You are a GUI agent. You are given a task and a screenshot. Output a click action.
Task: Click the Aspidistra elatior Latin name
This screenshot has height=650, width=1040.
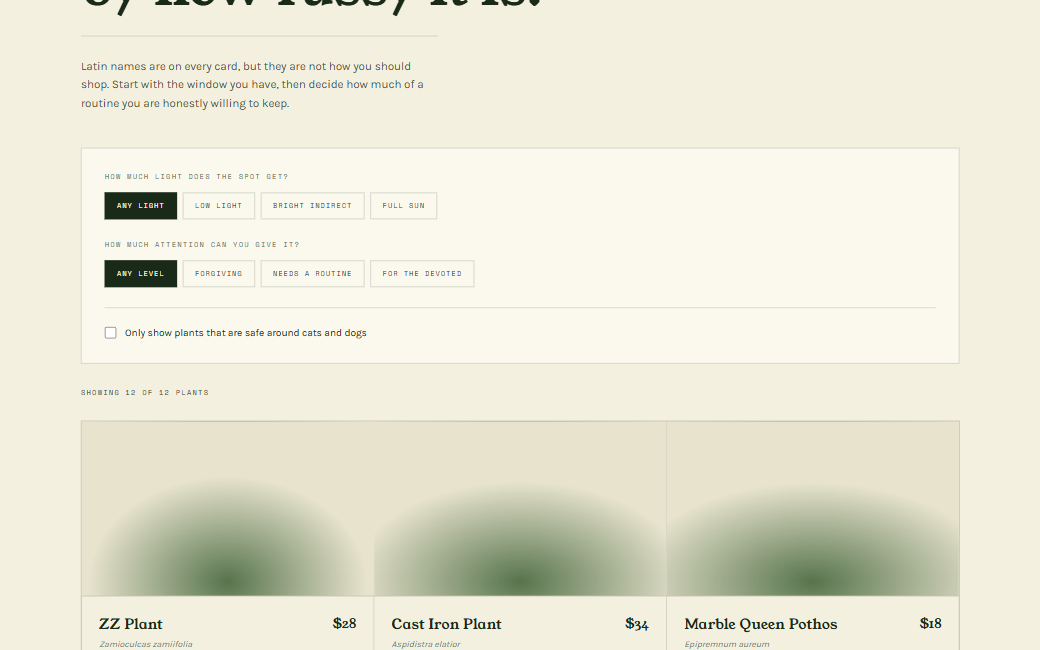(426, 644)
